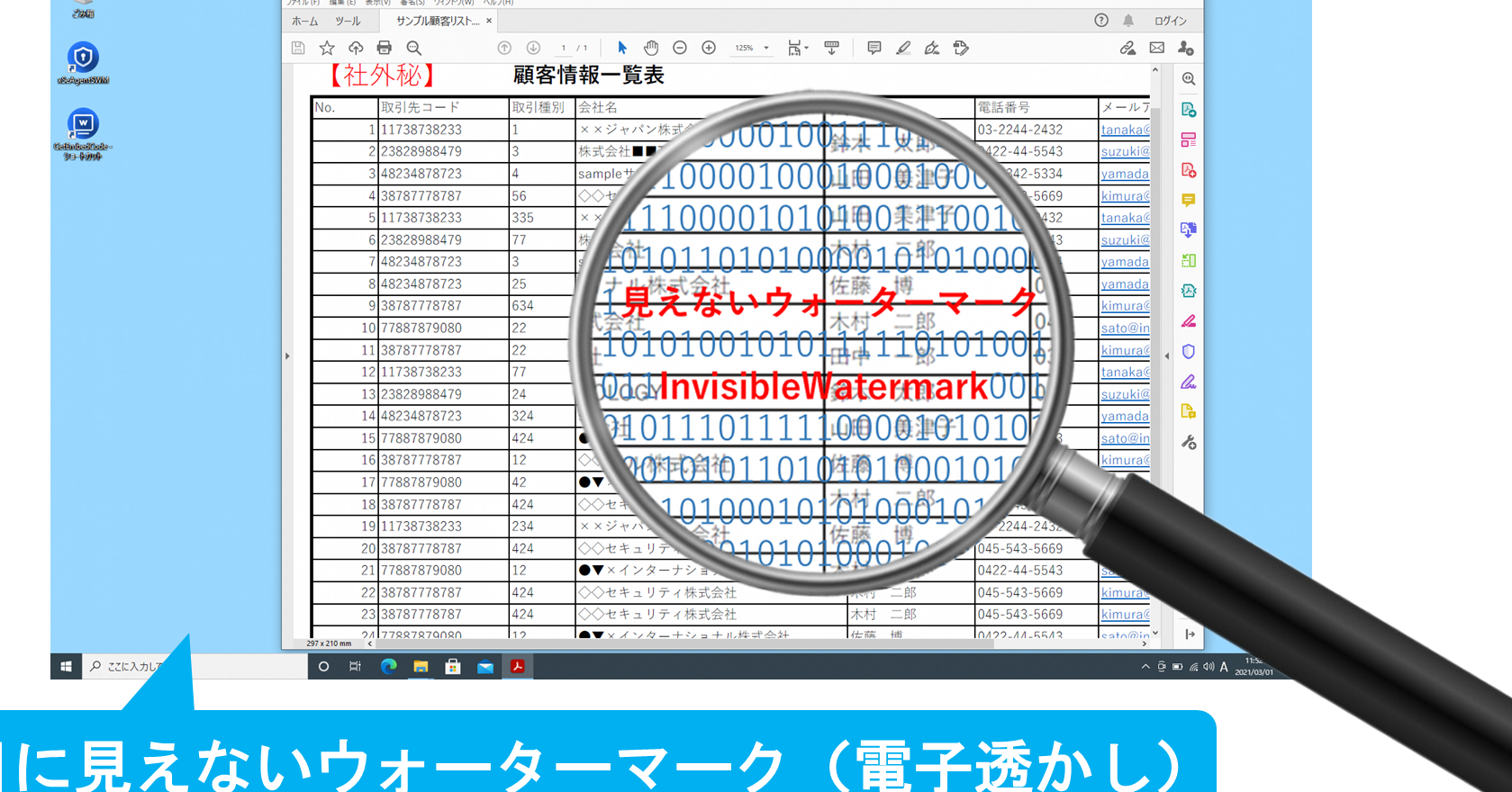
Task: Select the highlighter pen tool
Action: coord(903,48)
